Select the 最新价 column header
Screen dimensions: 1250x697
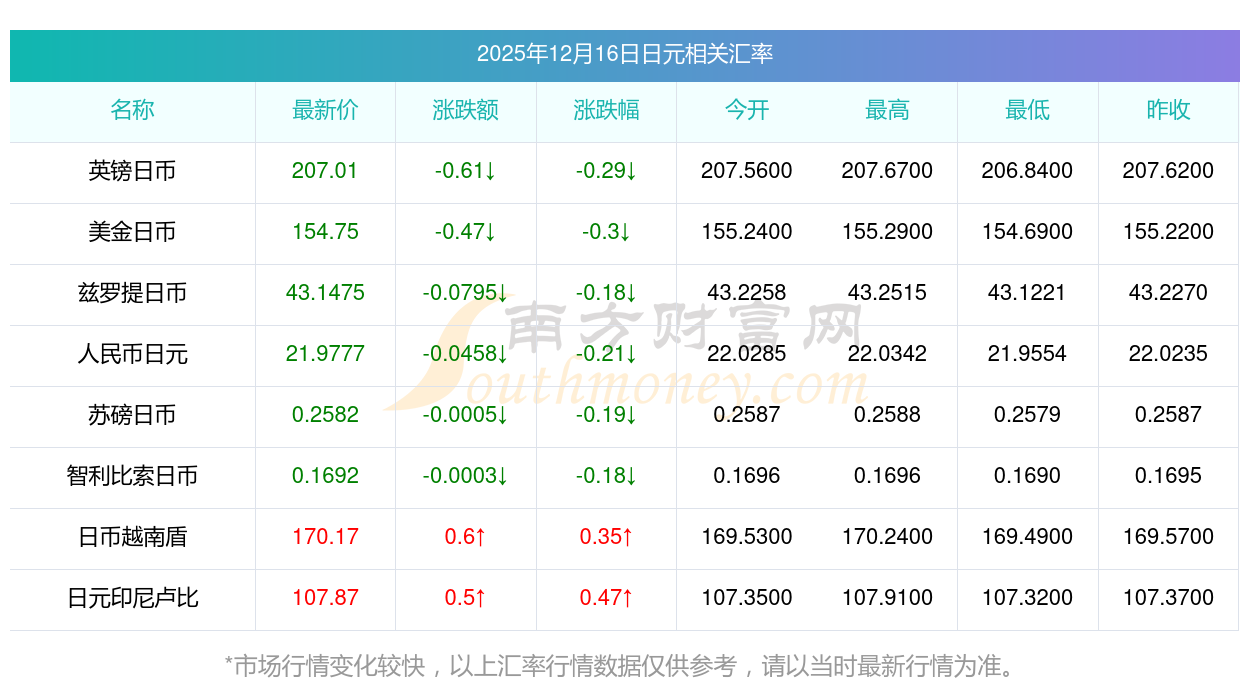325,110
